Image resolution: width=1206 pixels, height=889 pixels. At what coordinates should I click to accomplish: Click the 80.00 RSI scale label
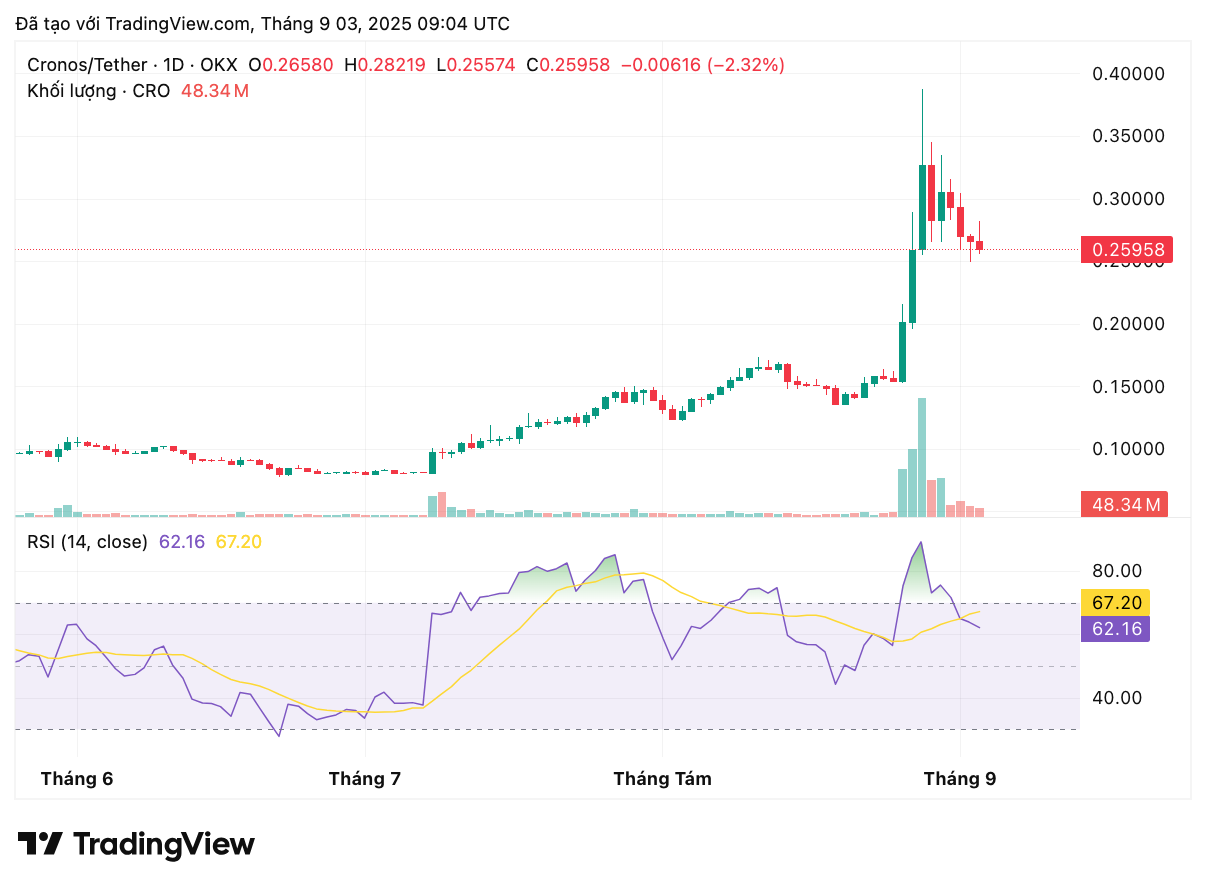tap(1116, 571)
